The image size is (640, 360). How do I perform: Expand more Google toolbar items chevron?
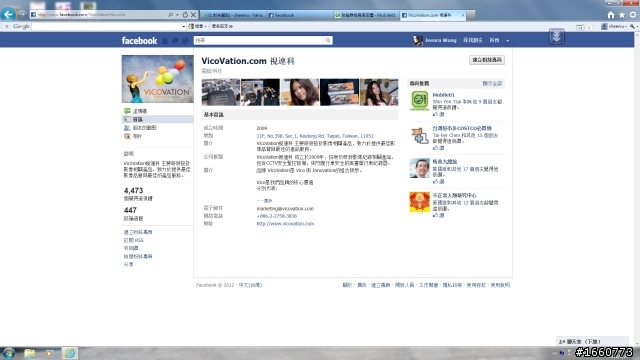[x=231, y=26]
